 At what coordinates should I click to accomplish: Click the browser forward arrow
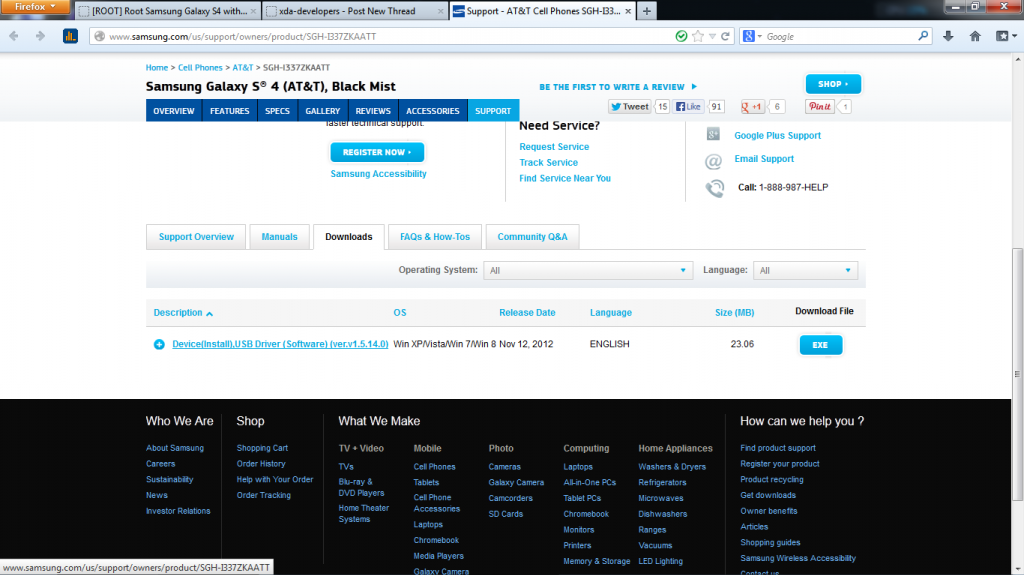tap(40, 36)
